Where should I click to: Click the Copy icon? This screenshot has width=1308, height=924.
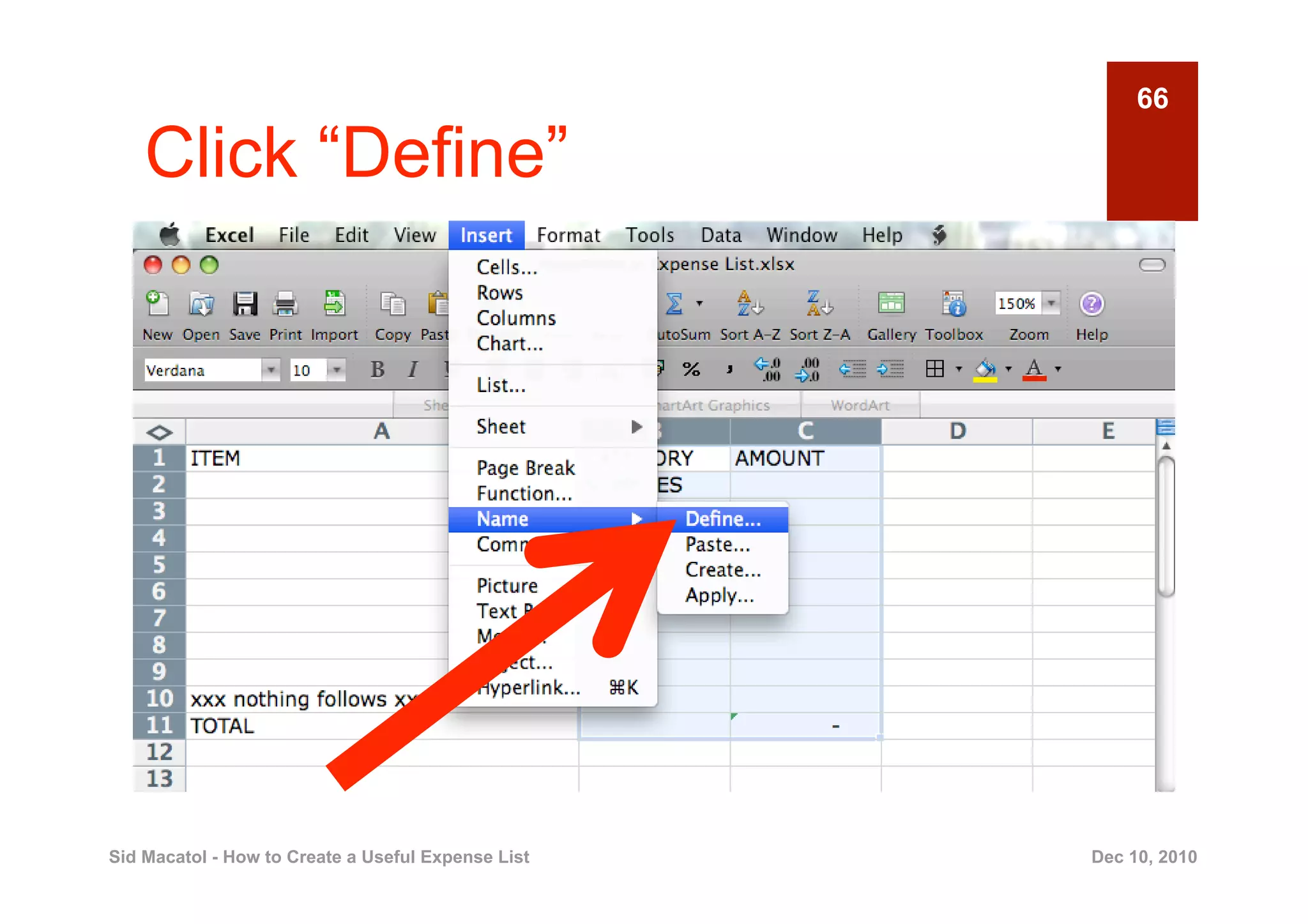click(392, 304)
